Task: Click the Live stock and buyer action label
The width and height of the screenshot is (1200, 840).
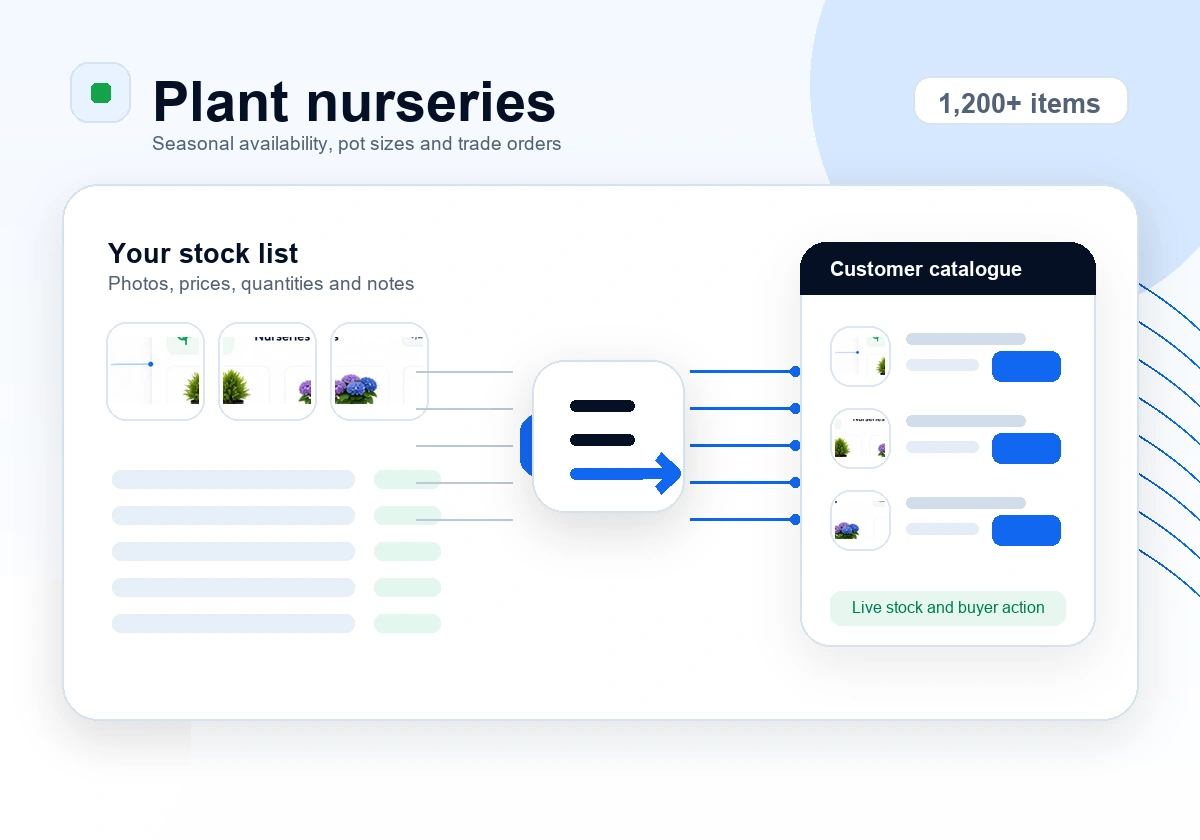Action: [948, 608]
